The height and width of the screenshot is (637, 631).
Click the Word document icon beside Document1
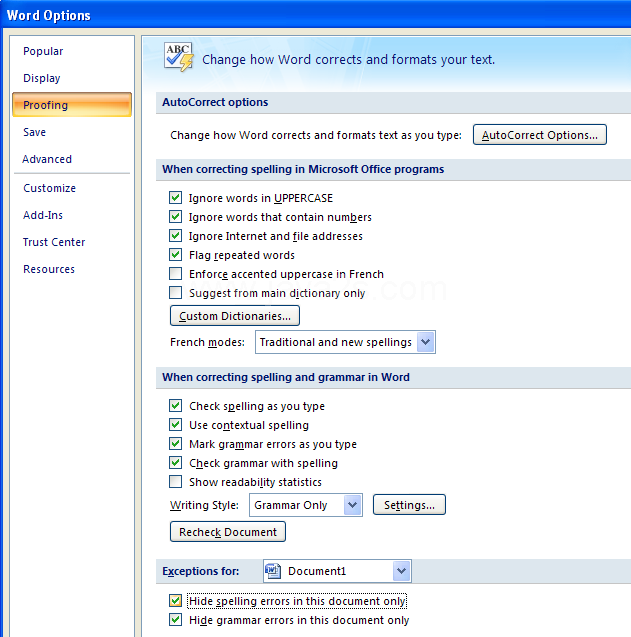pos(273,571)
